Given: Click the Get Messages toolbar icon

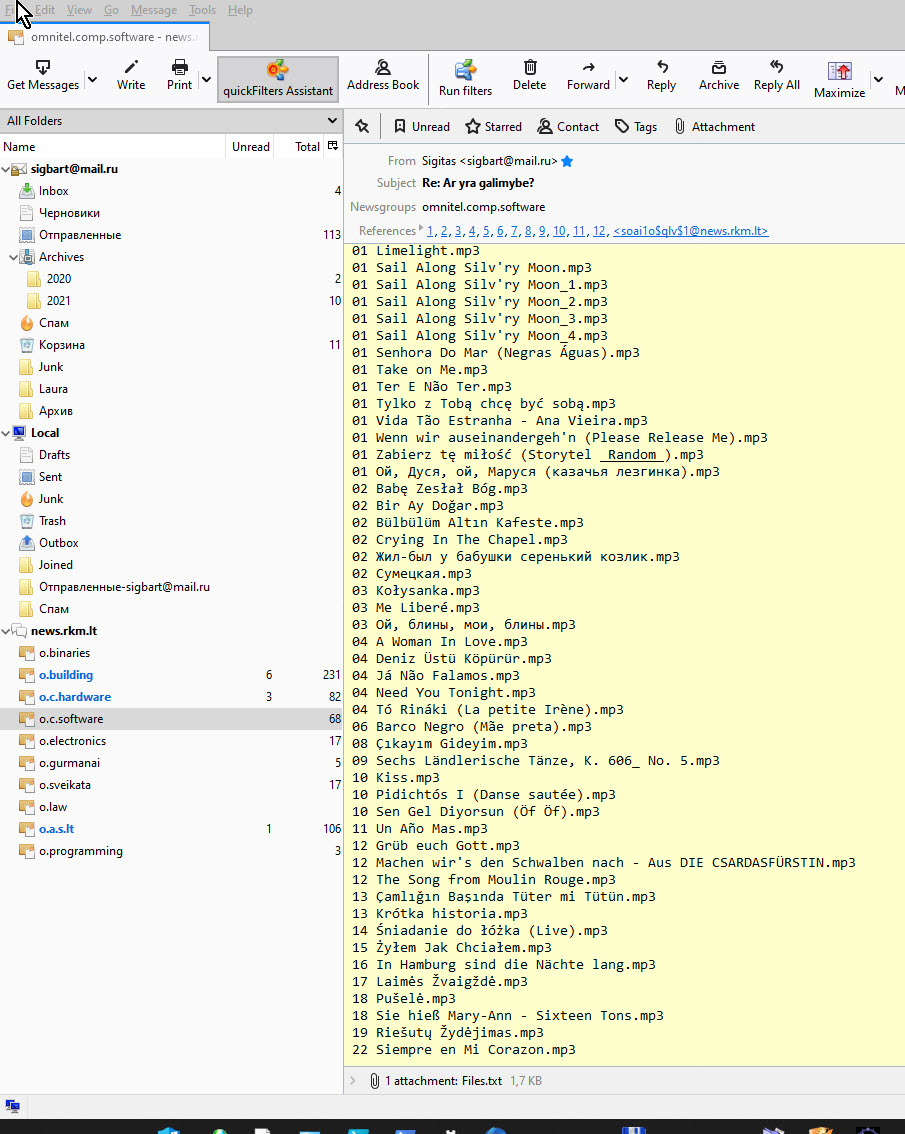Looking at the screenshot, I should click(42, 68).
